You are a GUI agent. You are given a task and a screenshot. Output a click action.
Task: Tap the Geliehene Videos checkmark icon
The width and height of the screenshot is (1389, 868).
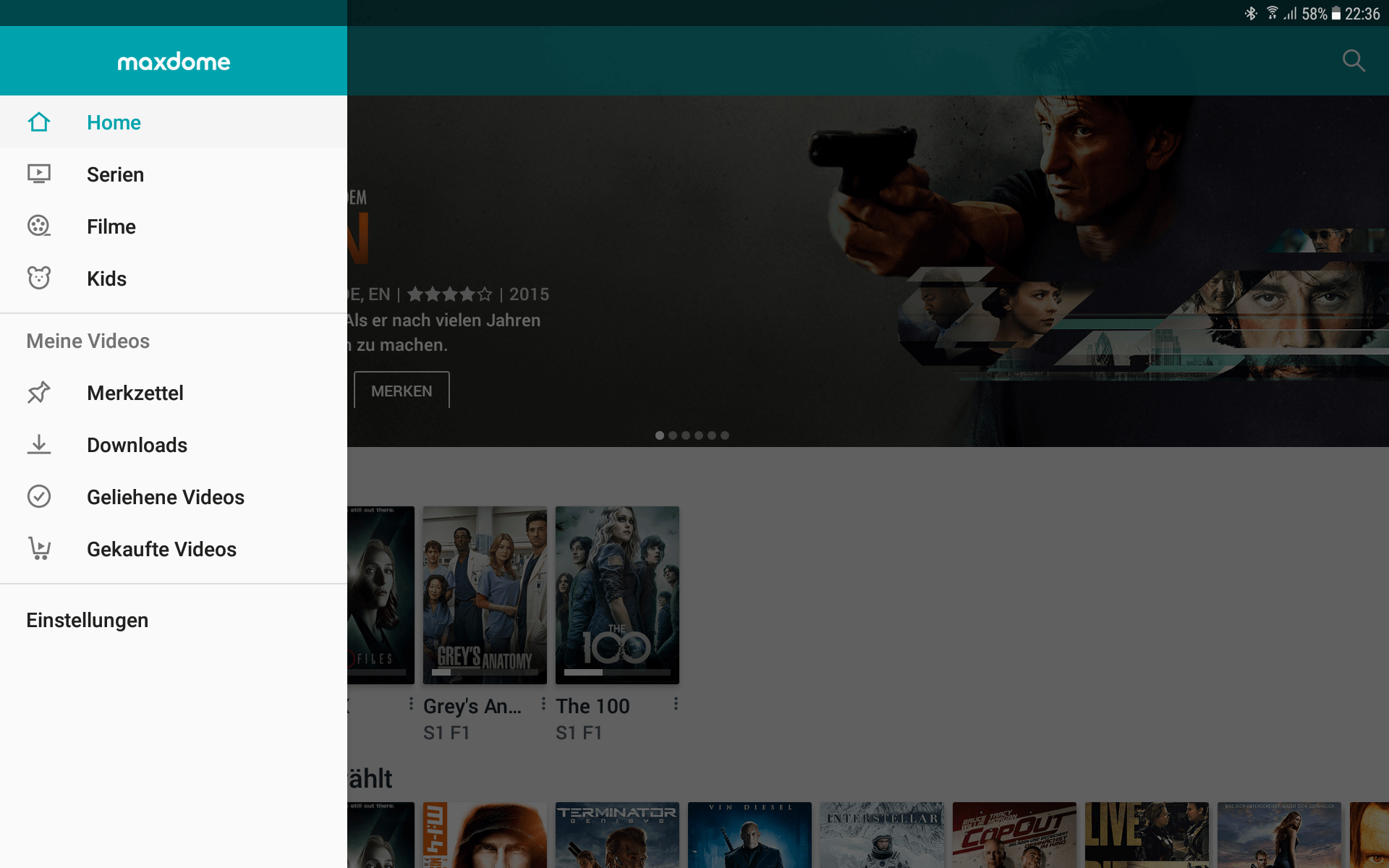[39, 497]
